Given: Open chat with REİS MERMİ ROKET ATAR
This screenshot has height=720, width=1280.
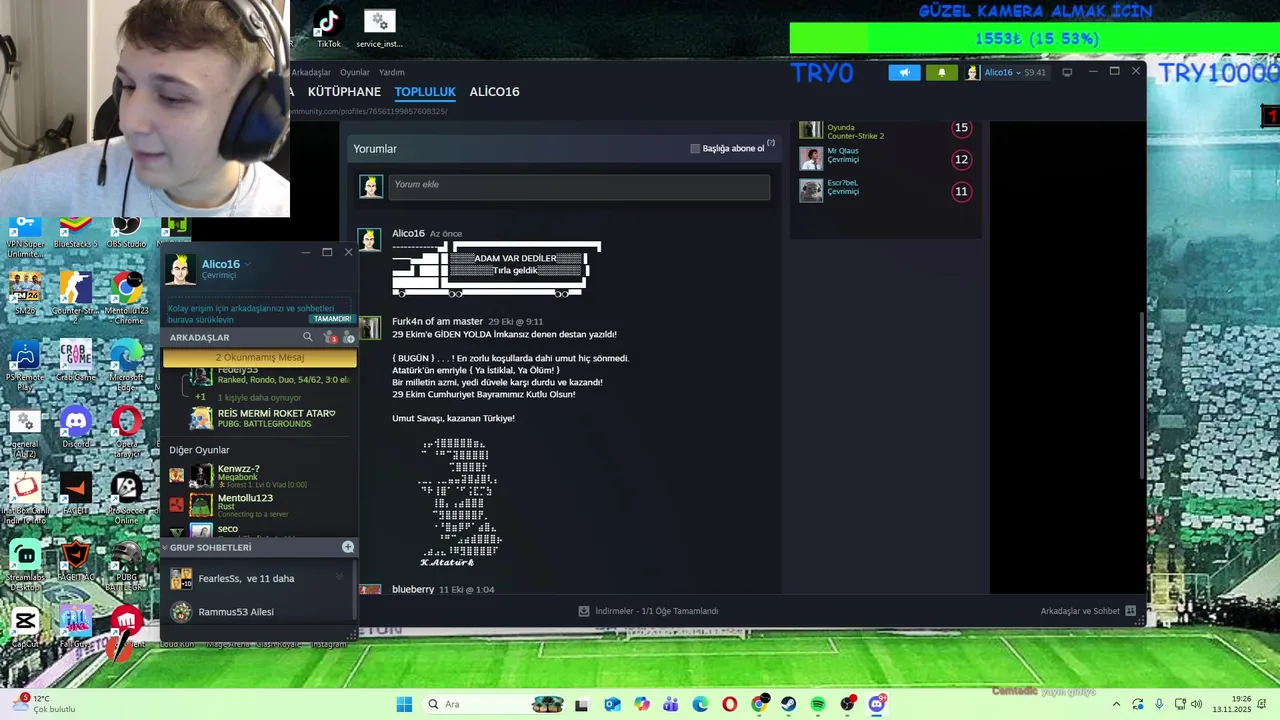Looking at the screenshot, I should pyautogui.click(x=264, y=418).
